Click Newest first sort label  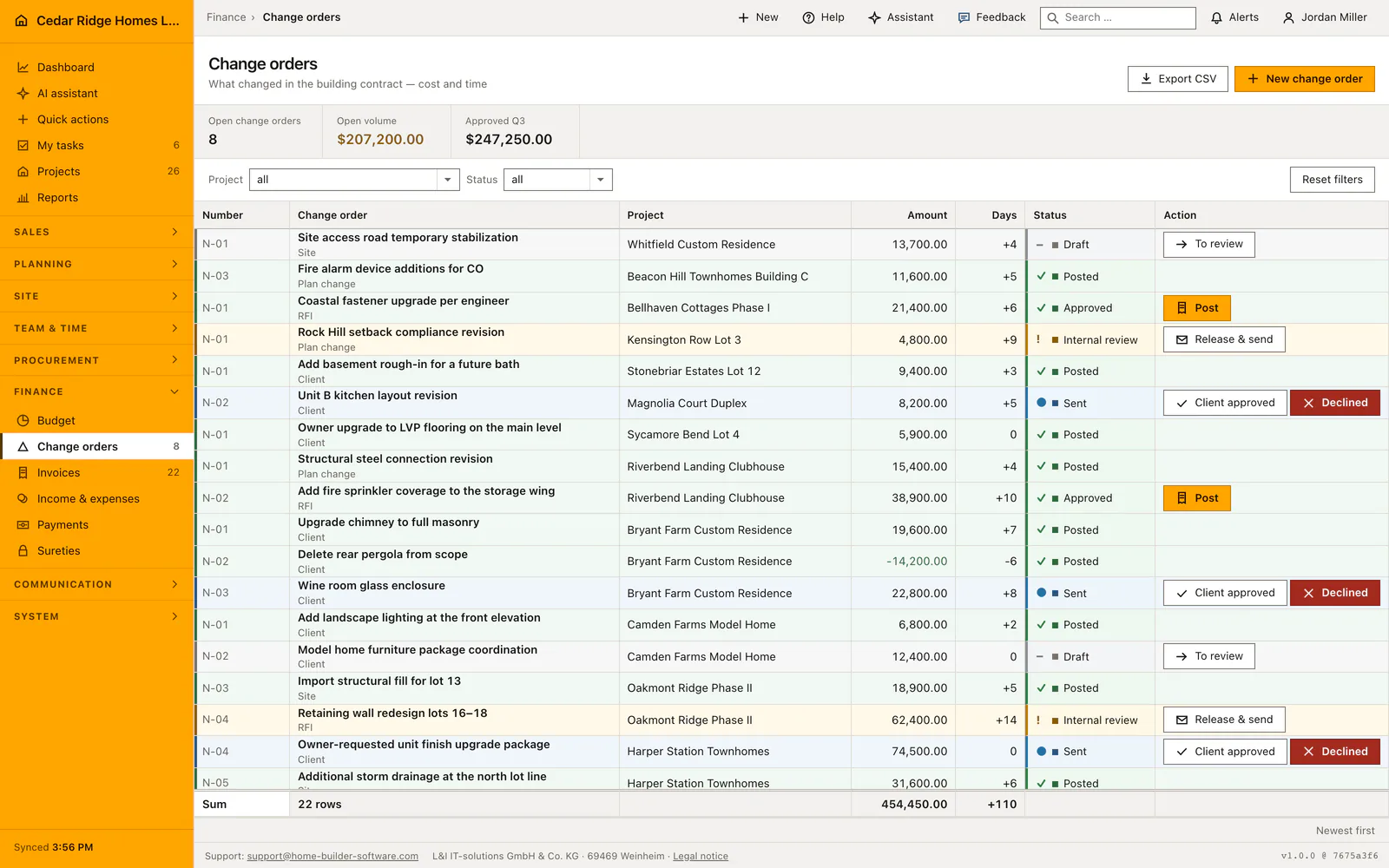1345,831
